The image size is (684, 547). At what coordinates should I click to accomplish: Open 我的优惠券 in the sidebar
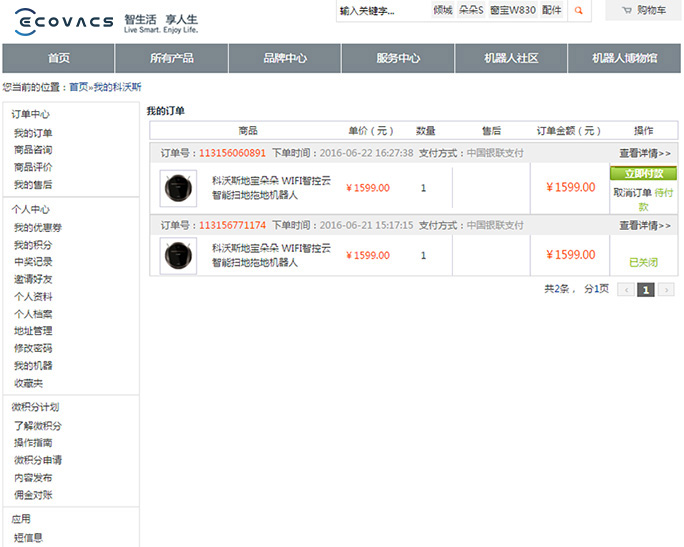click(38, 227)
